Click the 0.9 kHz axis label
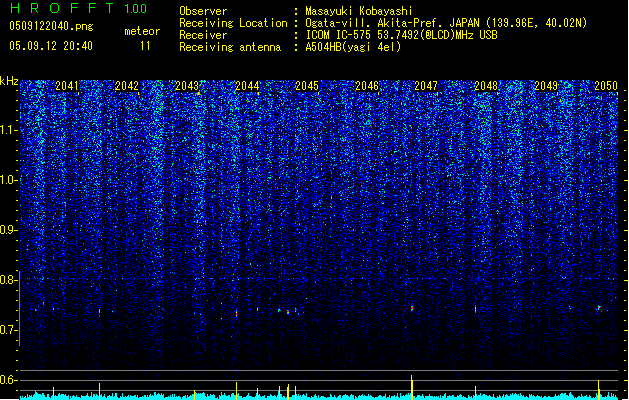Screen dimensions: 629x400 point(8,230)
